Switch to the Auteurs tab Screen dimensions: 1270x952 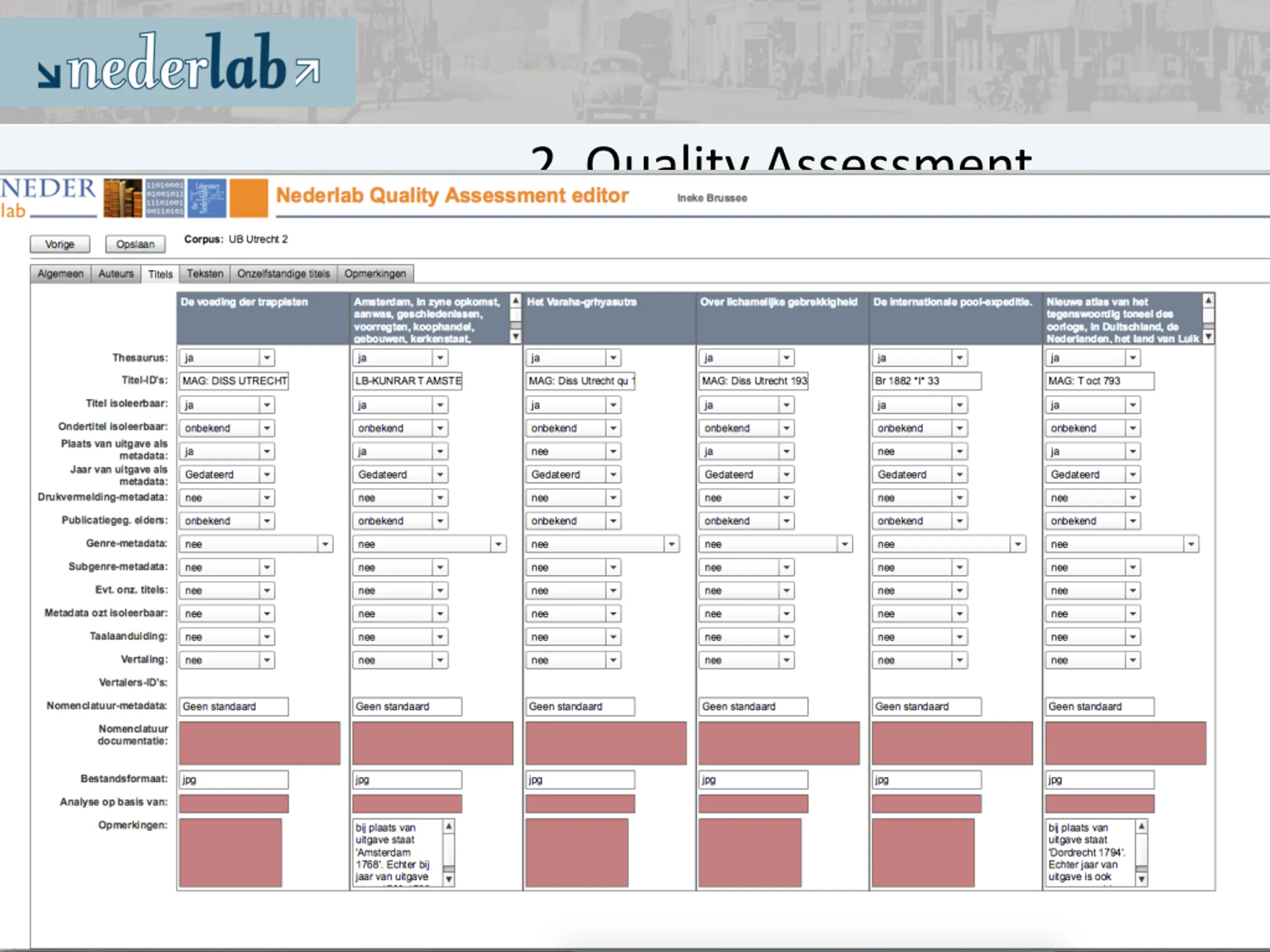click(116, 274)
